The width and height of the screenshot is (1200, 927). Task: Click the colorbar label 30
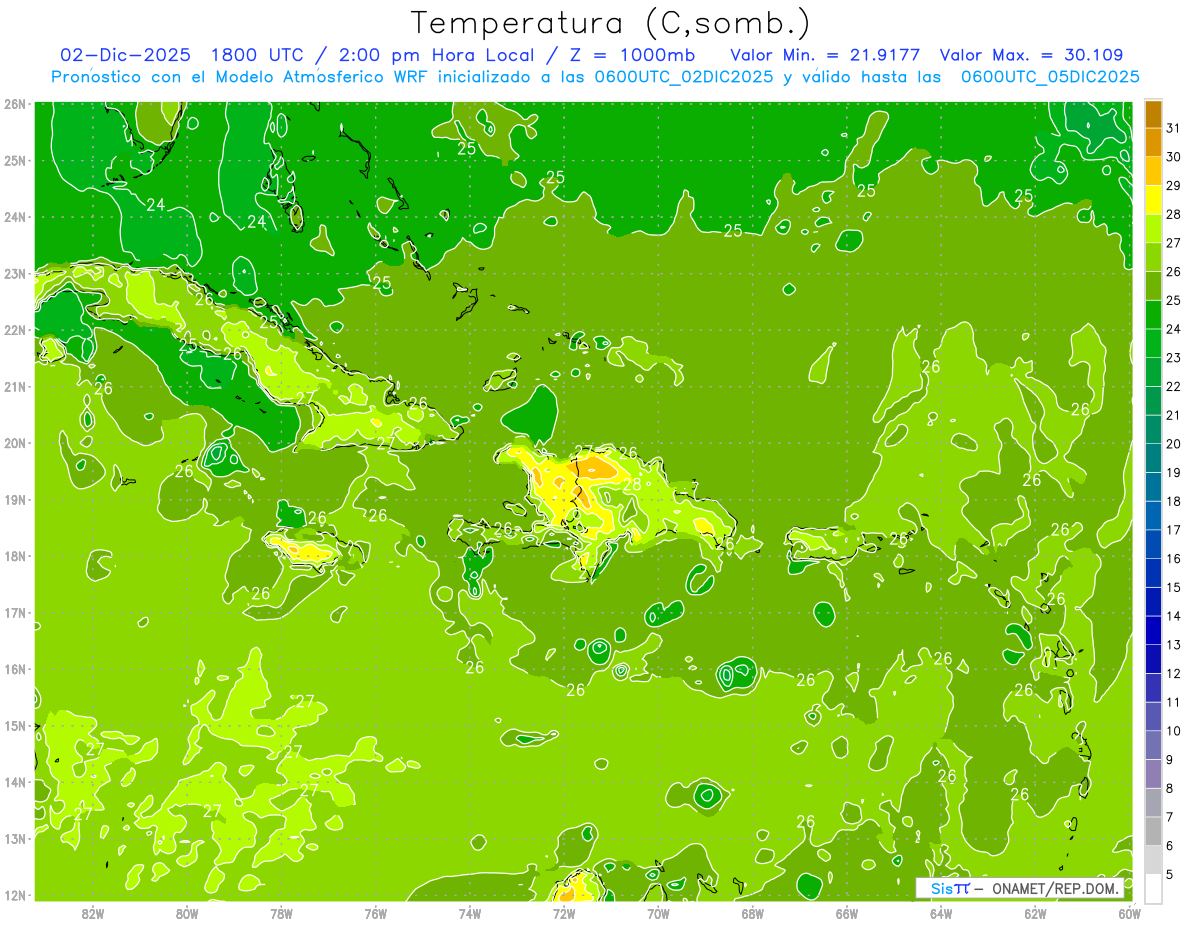point(1174,157)
